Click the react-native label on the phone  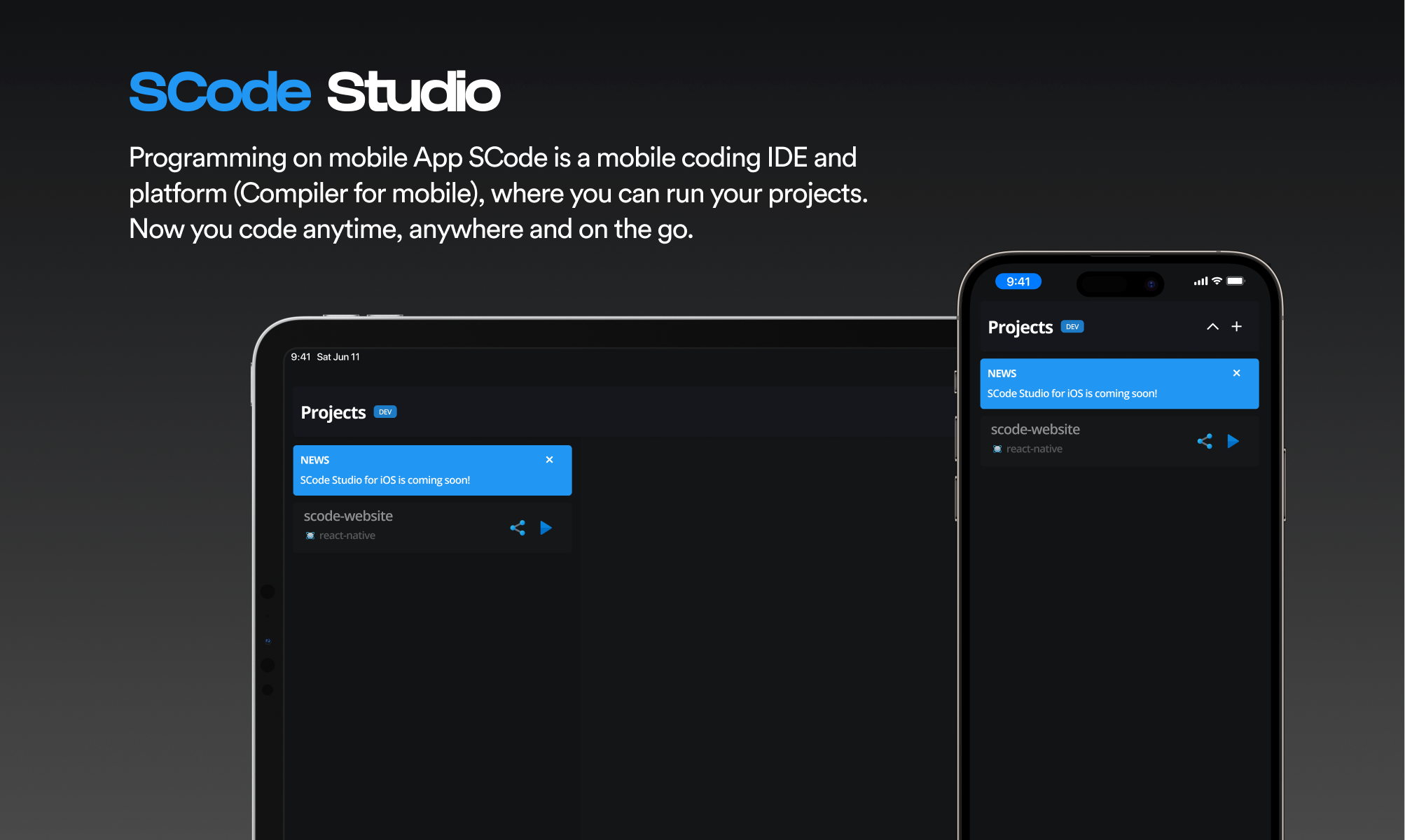1034,449
